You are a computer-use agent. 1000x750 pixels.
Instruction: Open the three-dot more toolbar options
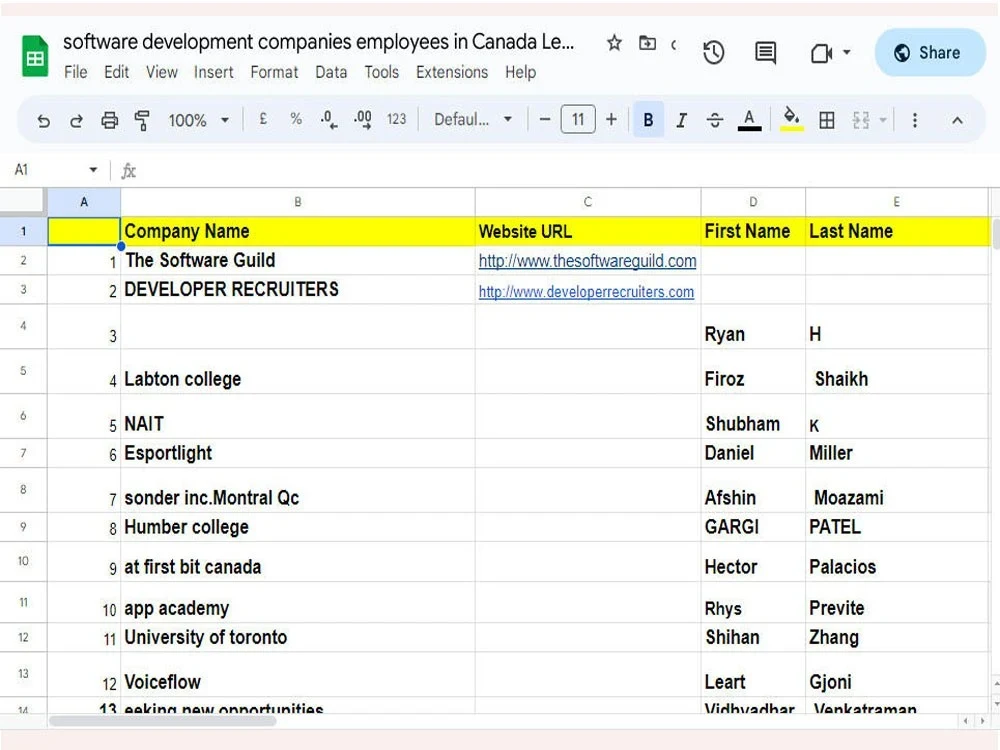point(915,120)
